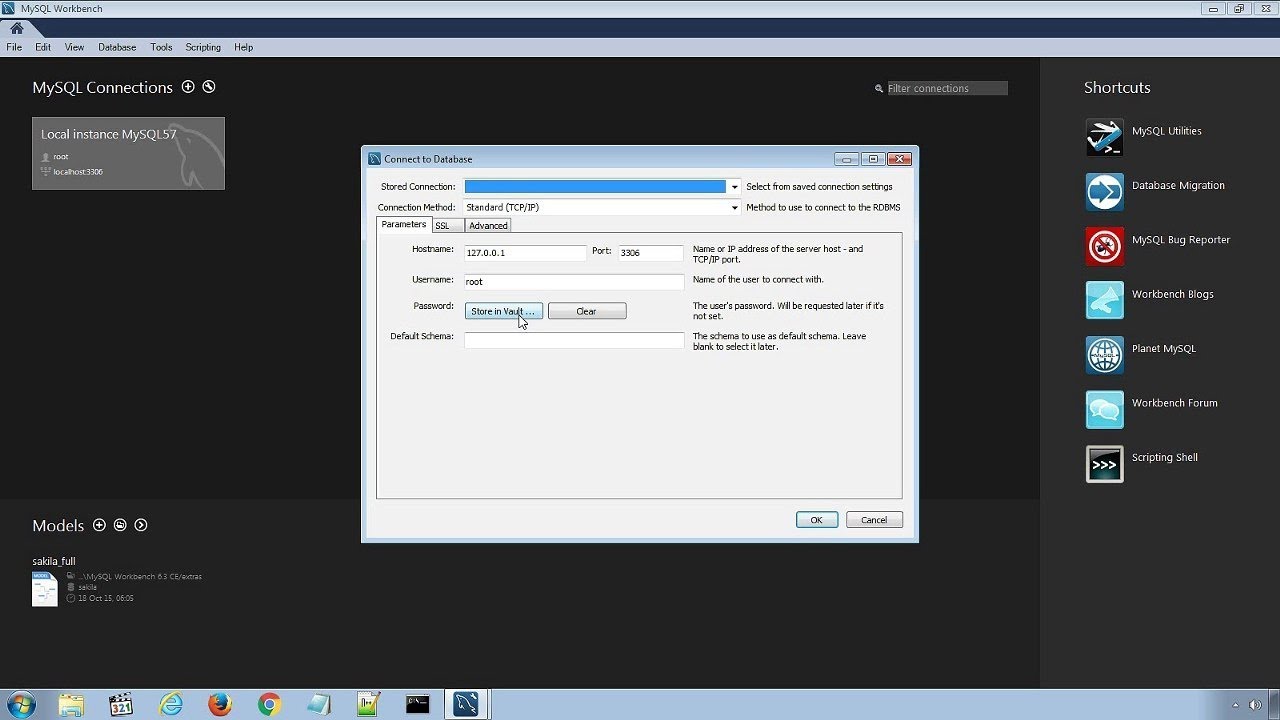Expand the Connection Method dropdown arrow
The height and width of the screenshot is (720, 1280).
pos(735,208)
